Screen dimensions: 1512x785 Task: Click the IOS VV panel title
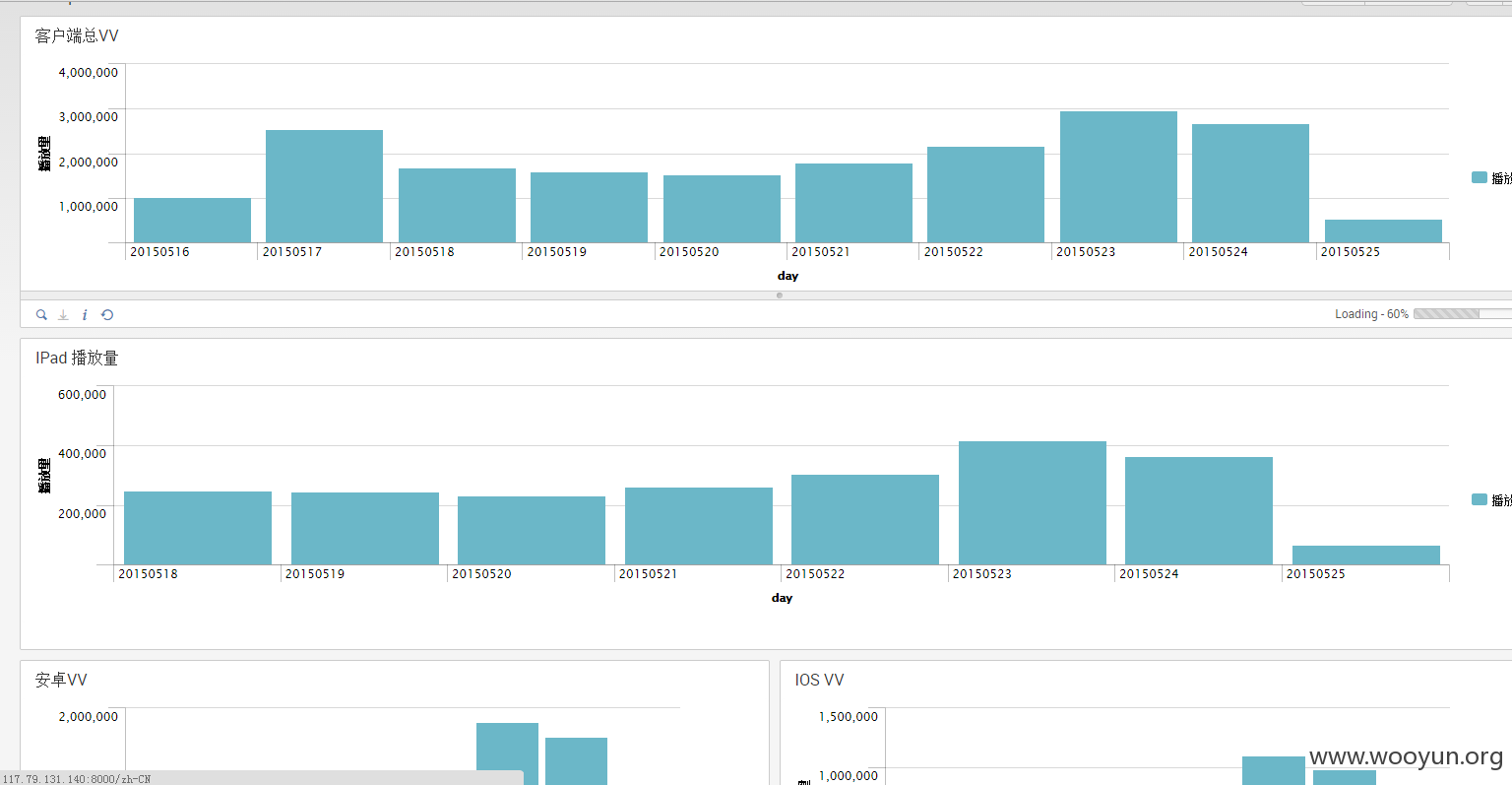819,680
